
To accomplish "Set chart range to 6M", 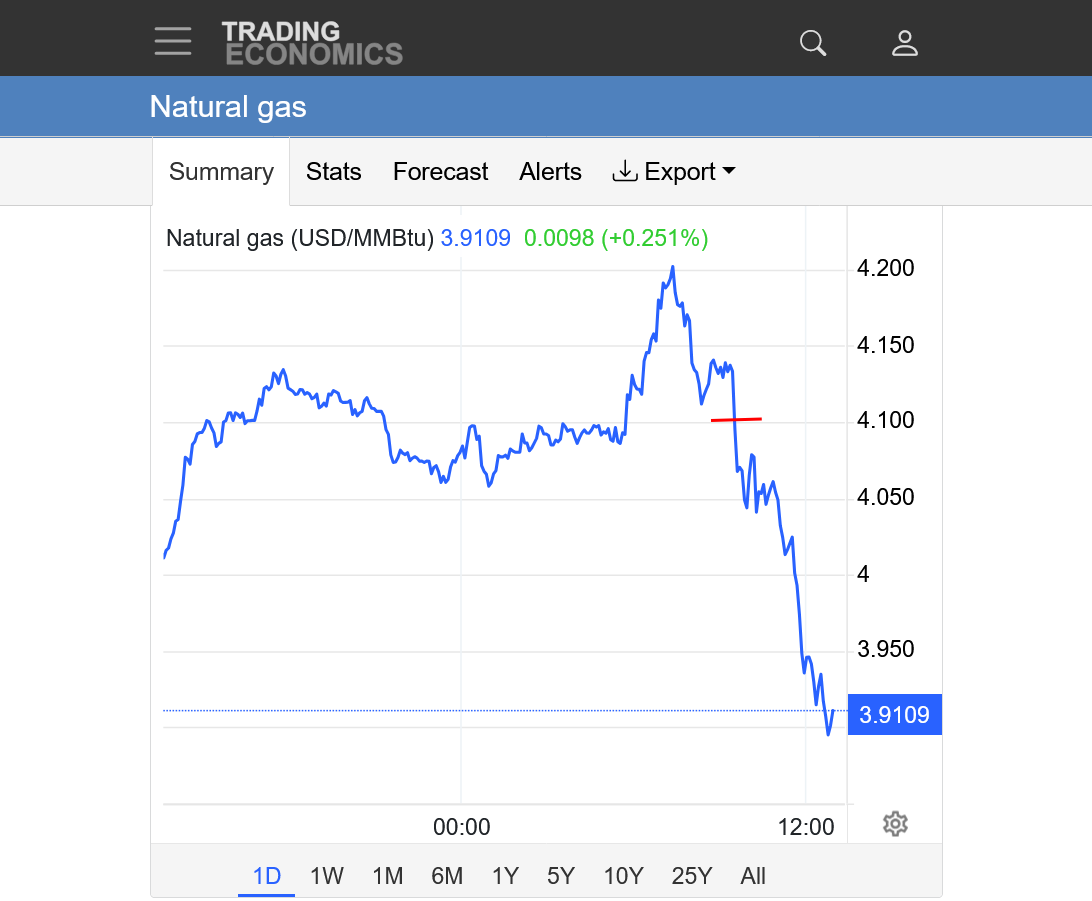I will [x=447, y=877].
